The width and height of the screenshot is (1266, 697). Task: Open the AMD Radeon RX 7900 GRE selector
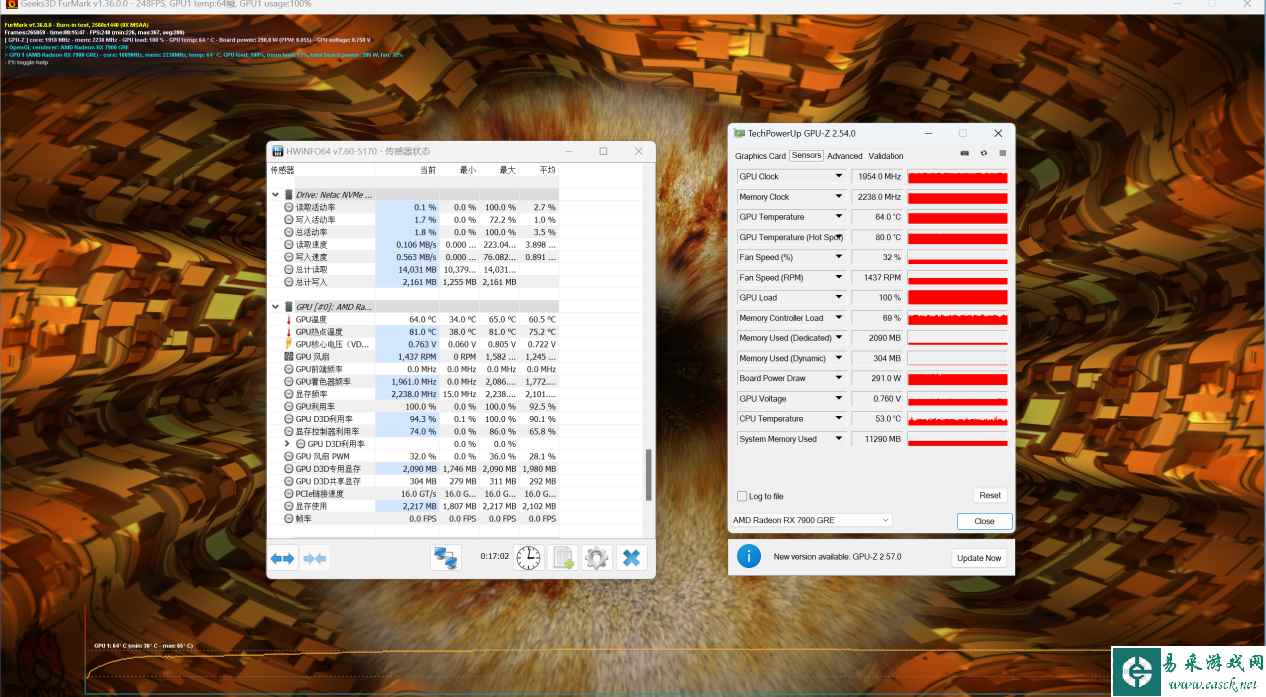click(x=811, y=520)
